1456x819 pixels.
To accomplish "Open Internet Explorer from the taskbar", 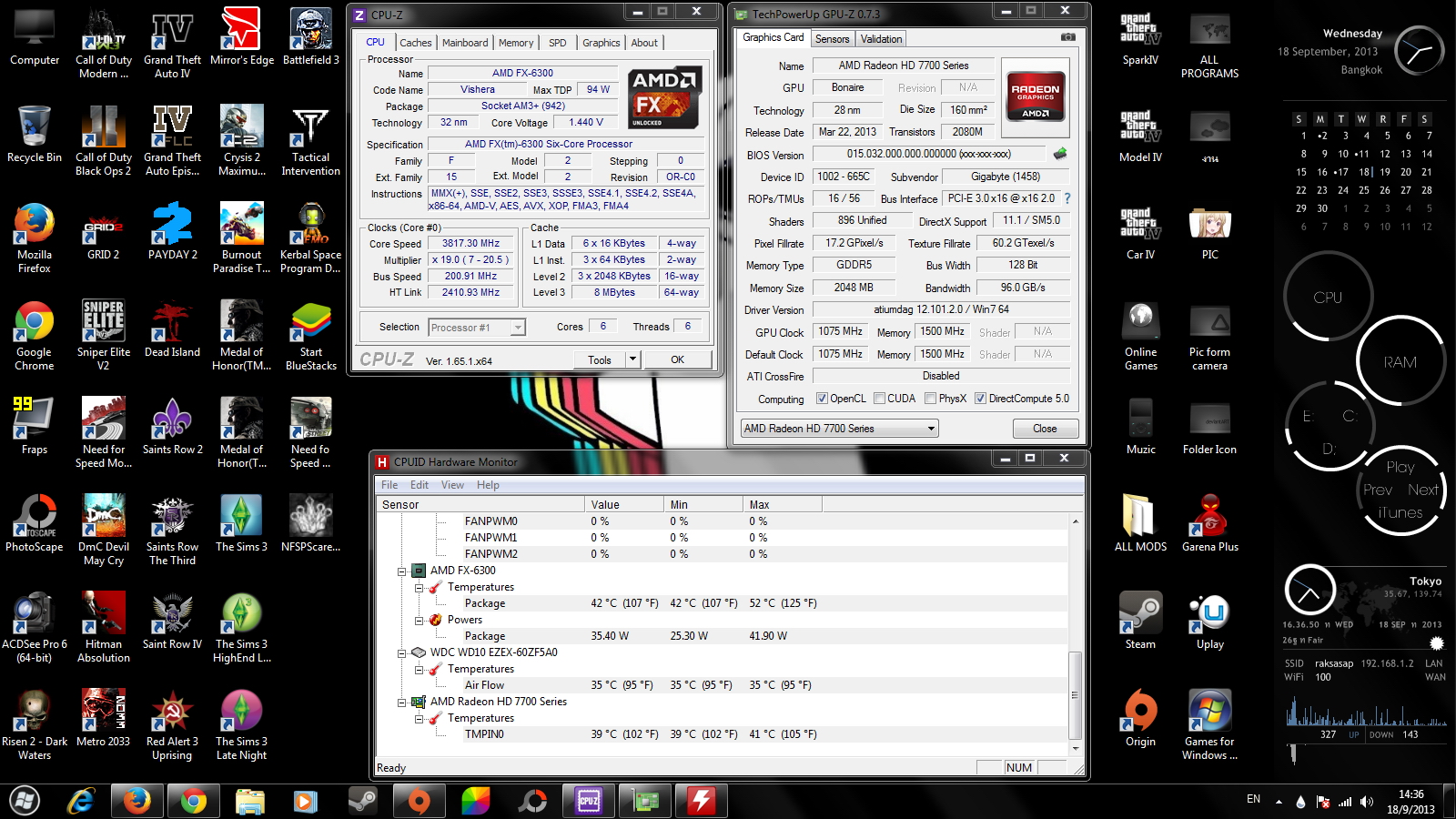I will pyautogui.click(x=82, y=801).
